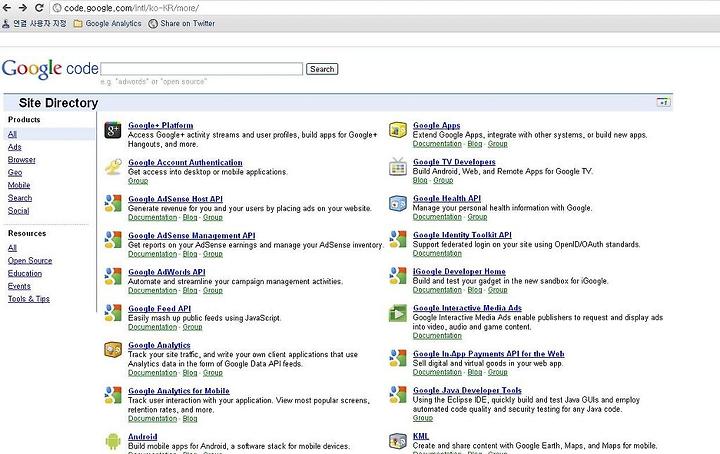This screenshot has height=454, width=720.
Task: Open the Google Feed API link
Action: (160, 308)
